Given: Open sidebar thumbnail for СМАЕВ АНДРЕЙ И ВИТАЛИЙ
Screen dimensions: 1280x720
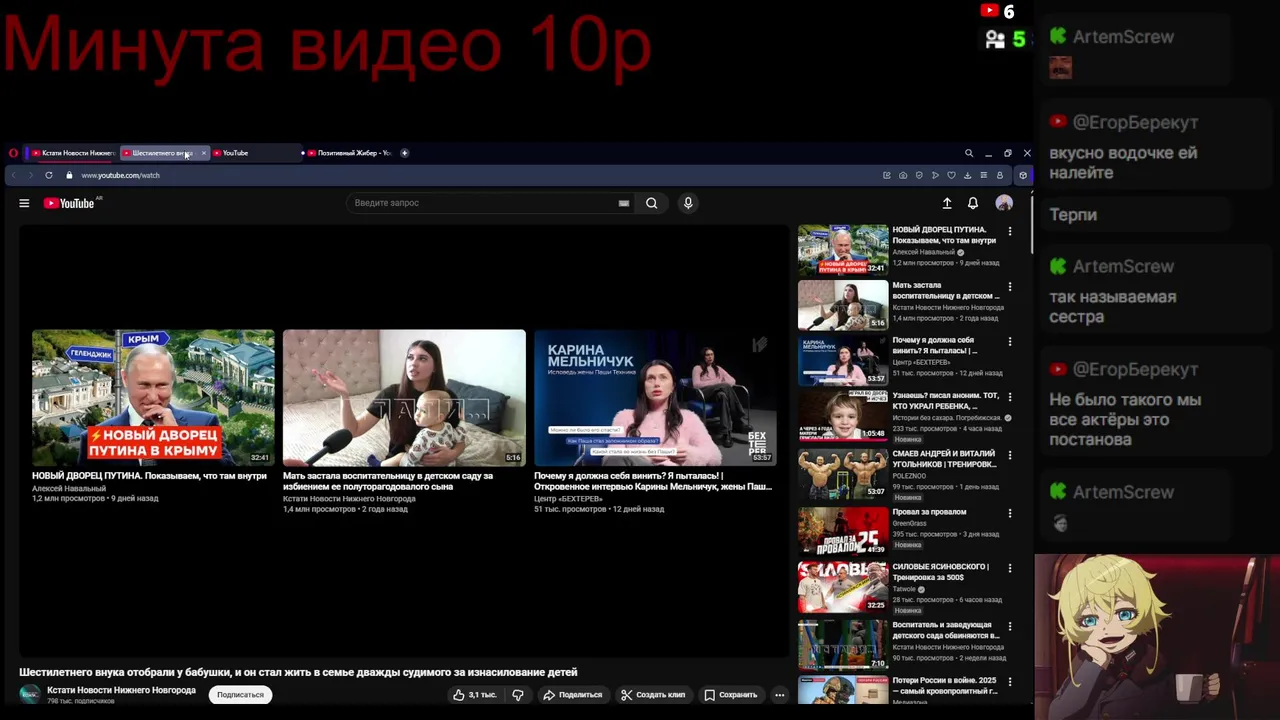Looking at the screenshot, I should [x=843, y=474].
